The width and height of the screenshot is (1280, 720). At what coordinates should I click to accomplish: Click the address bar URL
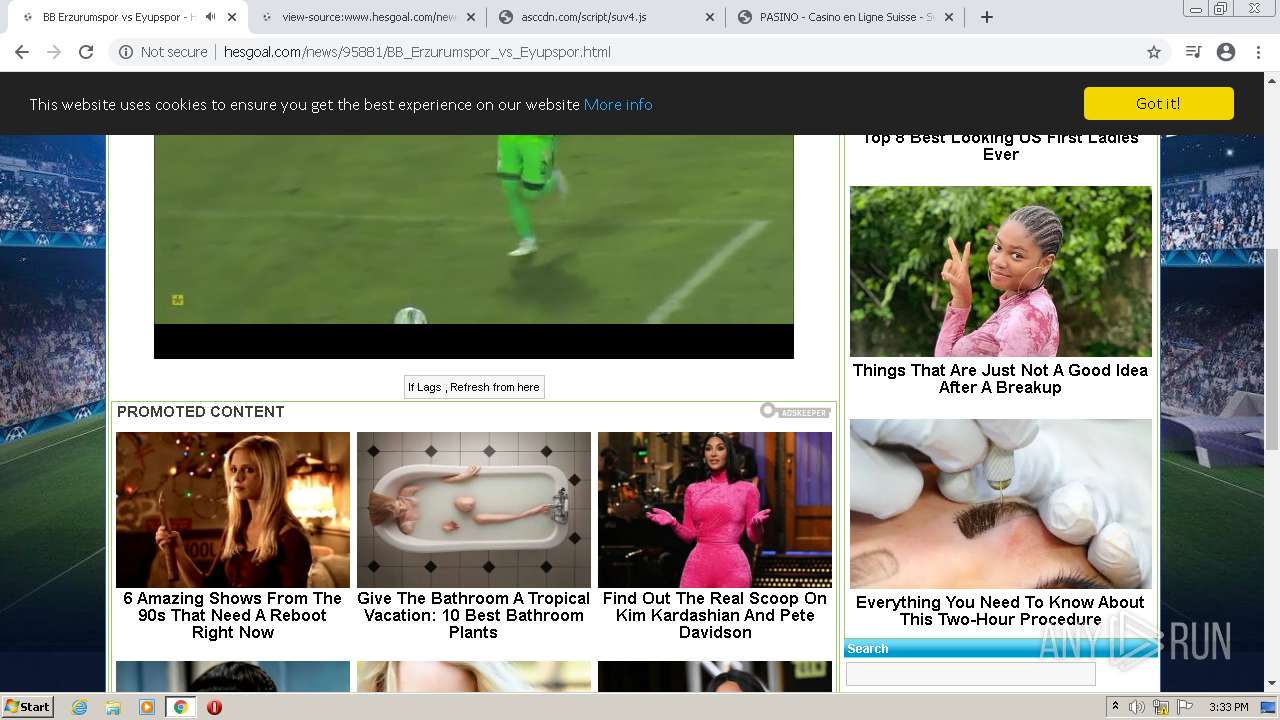click(x=417, y=52)
